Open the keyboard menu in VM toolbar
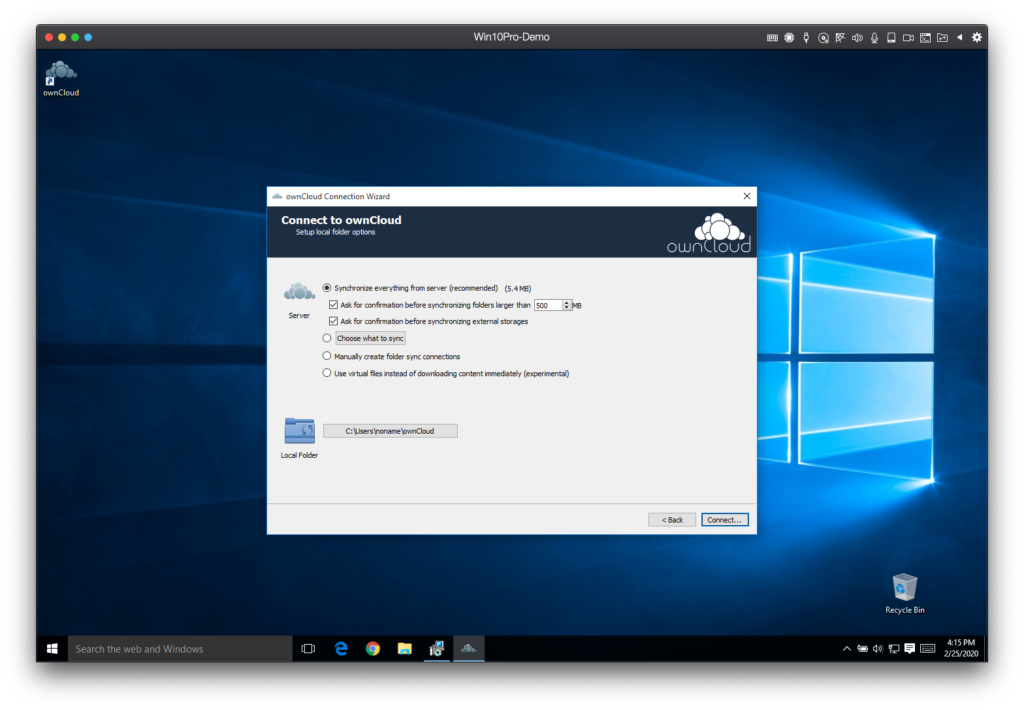This screenshot has width=1024, height=710. [772, 38]
